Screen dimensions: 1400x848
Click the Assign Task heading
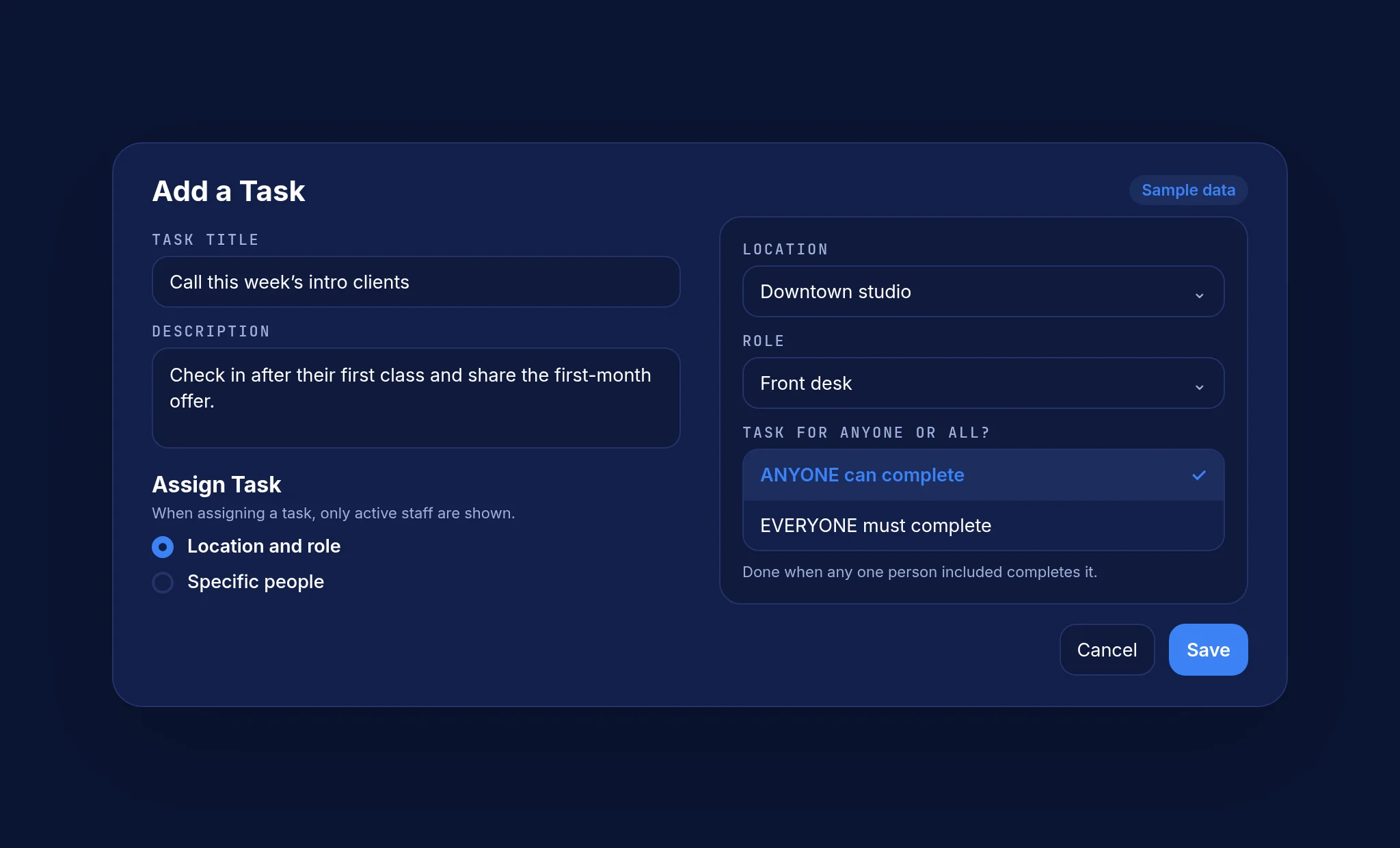point(216,484)
